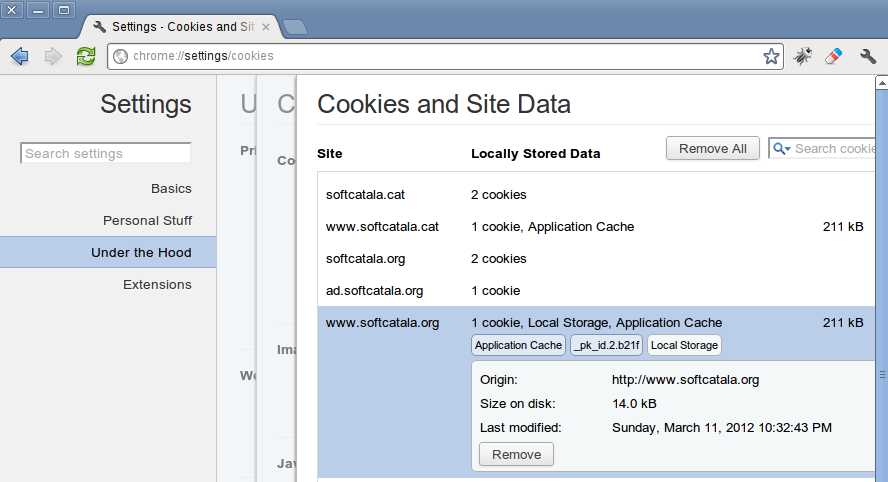Open the Basics settings page
This screenshot has width=888, height=482.
pyautogui.click(x=171, y=189)
